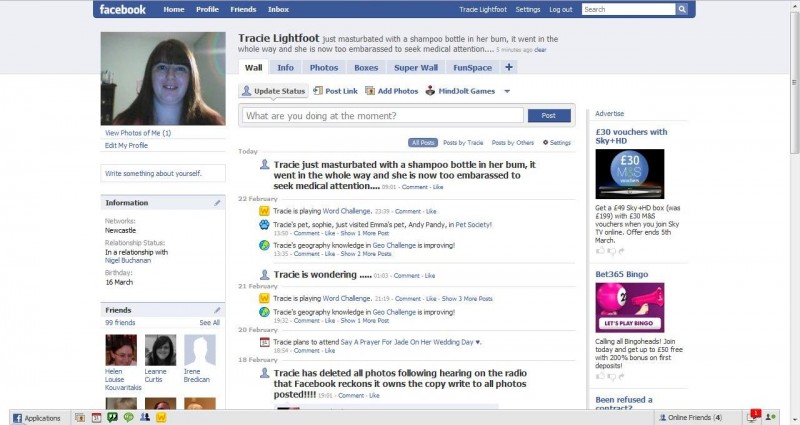Image resolution: width=800 pixels, height=425 pixels.
Task: Switch to the Photos tab
Action: point(324,67)
